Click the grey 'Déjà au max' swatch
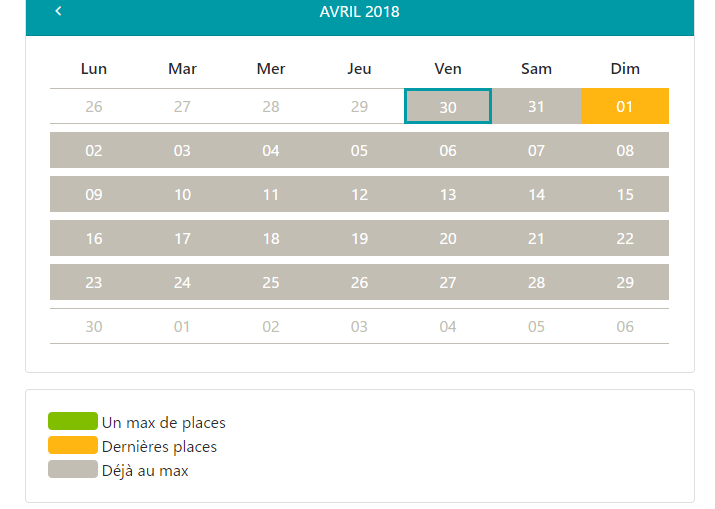 [x=73, y=469]
